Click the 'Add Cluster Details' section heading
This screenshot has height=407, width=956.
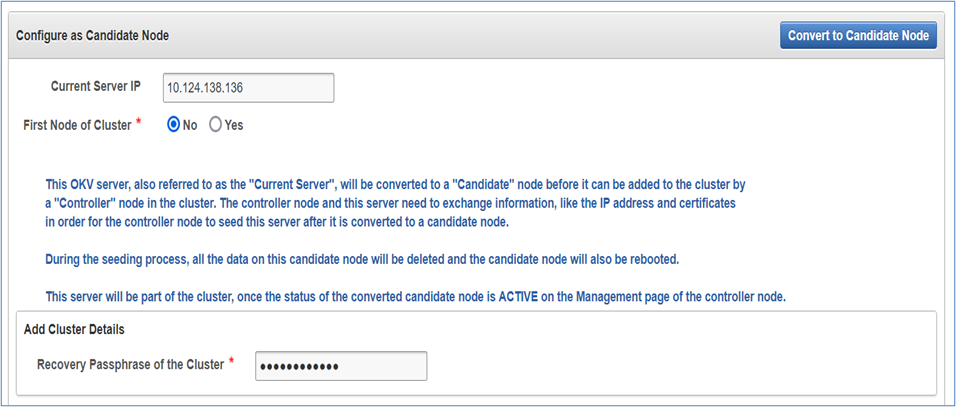73,329
